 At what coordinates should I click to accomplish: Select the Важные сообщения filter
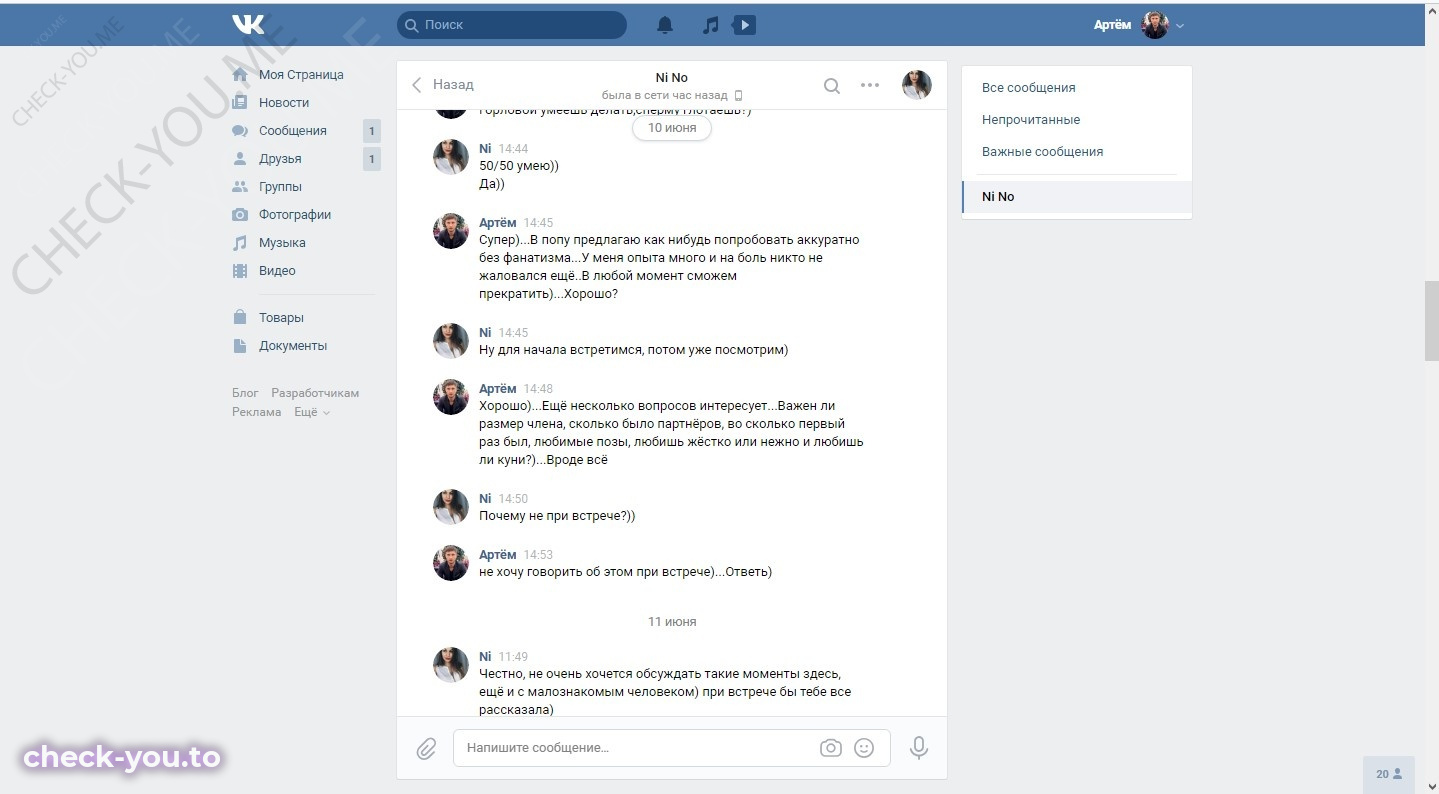[x=1076, y=152]
